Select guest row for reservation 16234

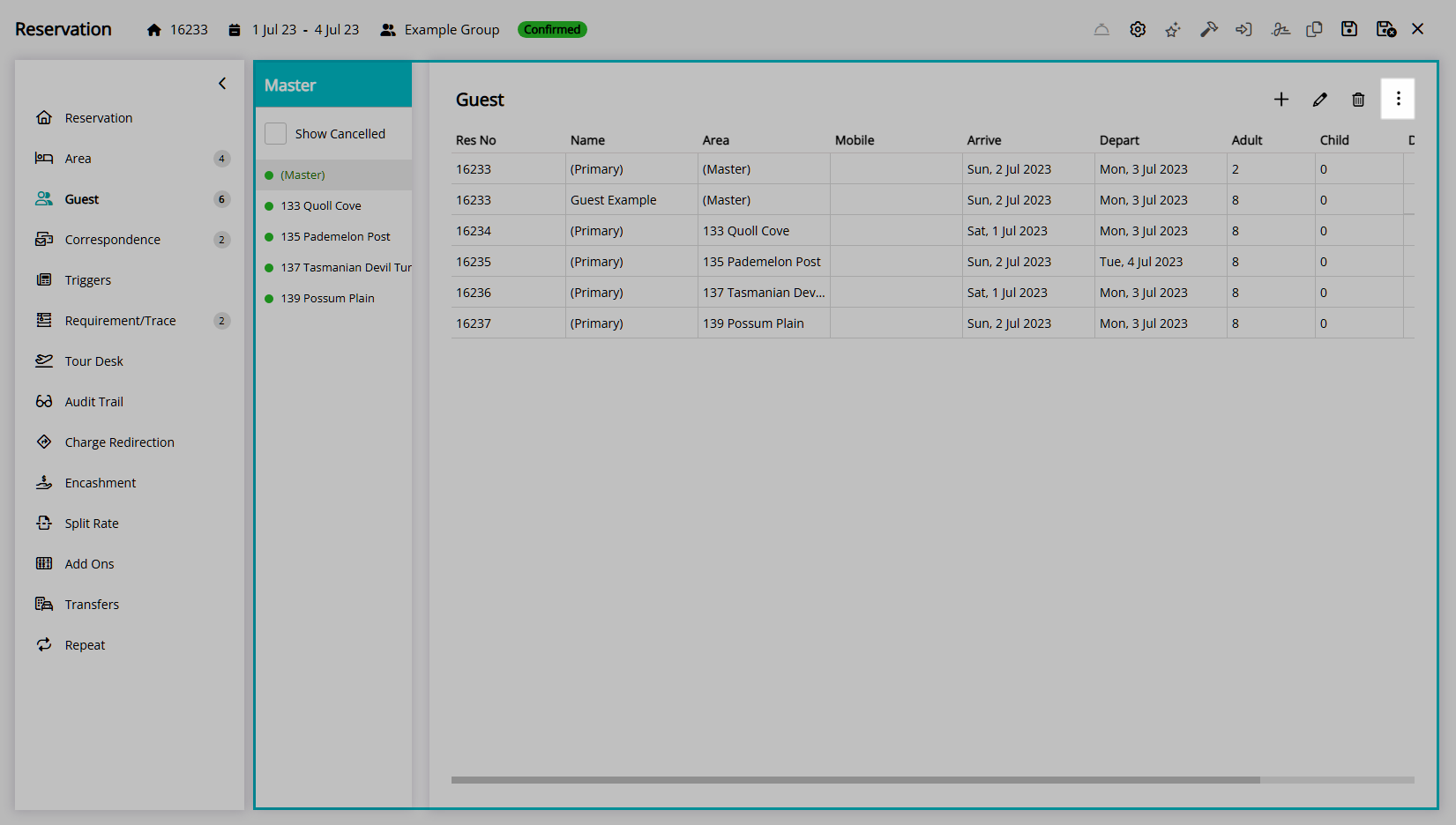point(932,231)
